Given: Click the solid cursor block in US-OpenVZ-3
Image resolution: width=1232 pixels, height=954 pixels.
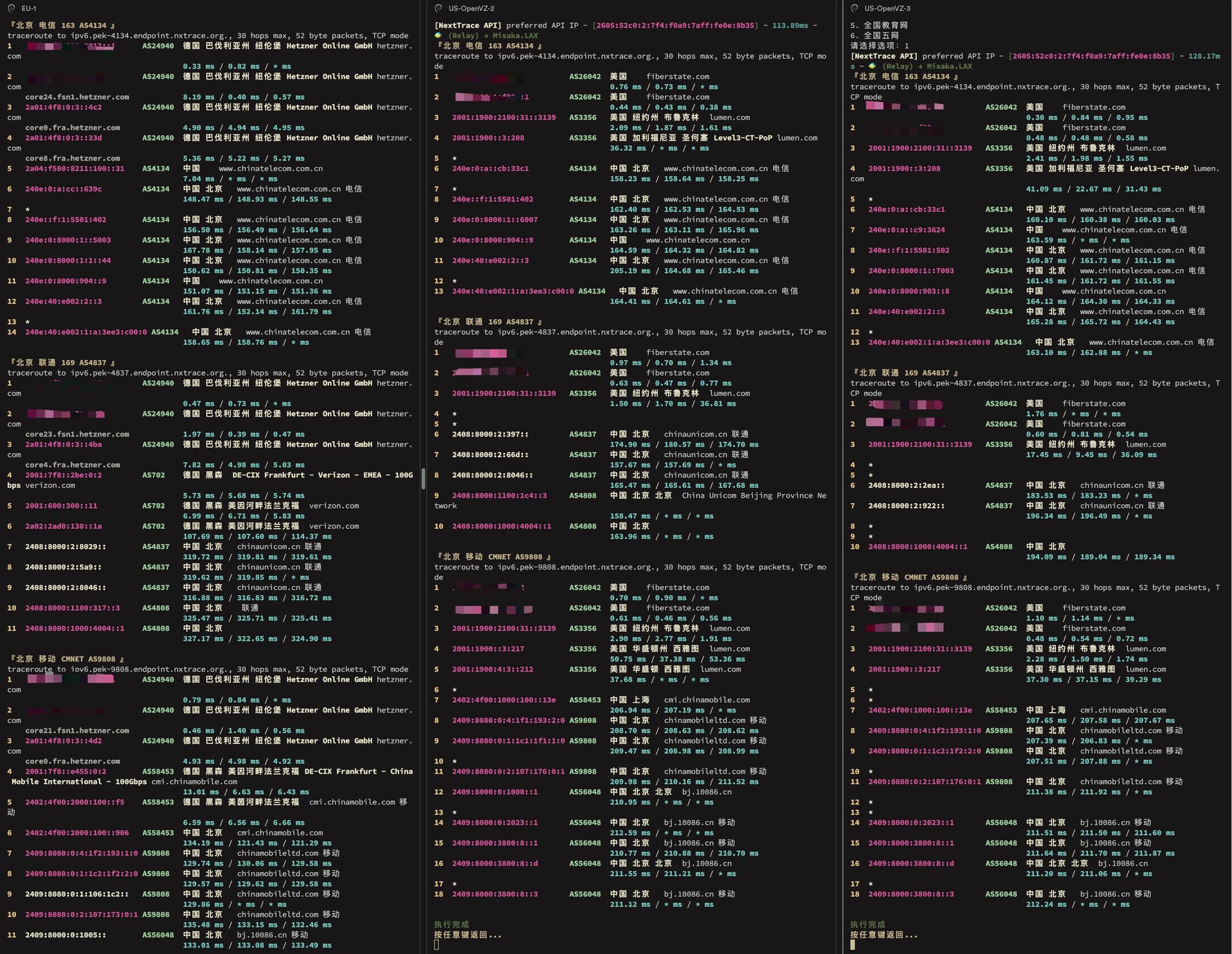Looking at the screenshot, I should (853, 945).
